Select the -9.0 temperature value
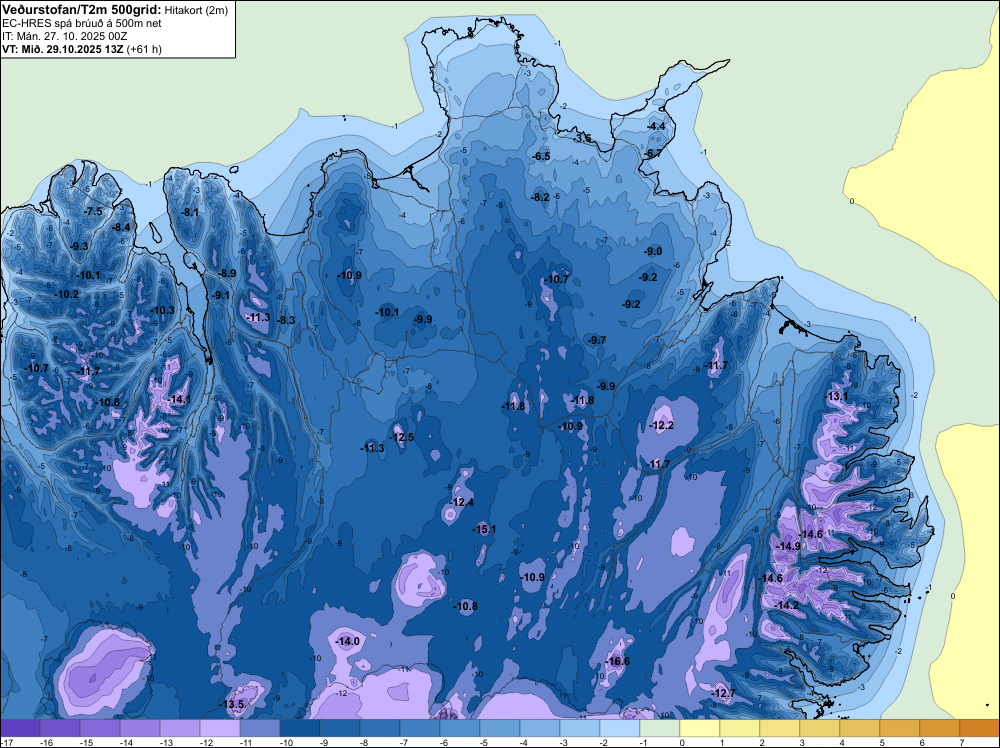 (x=653, y=252)
